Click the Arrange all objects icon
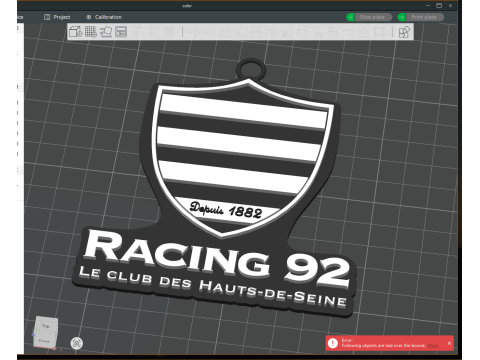 point(121,32)
